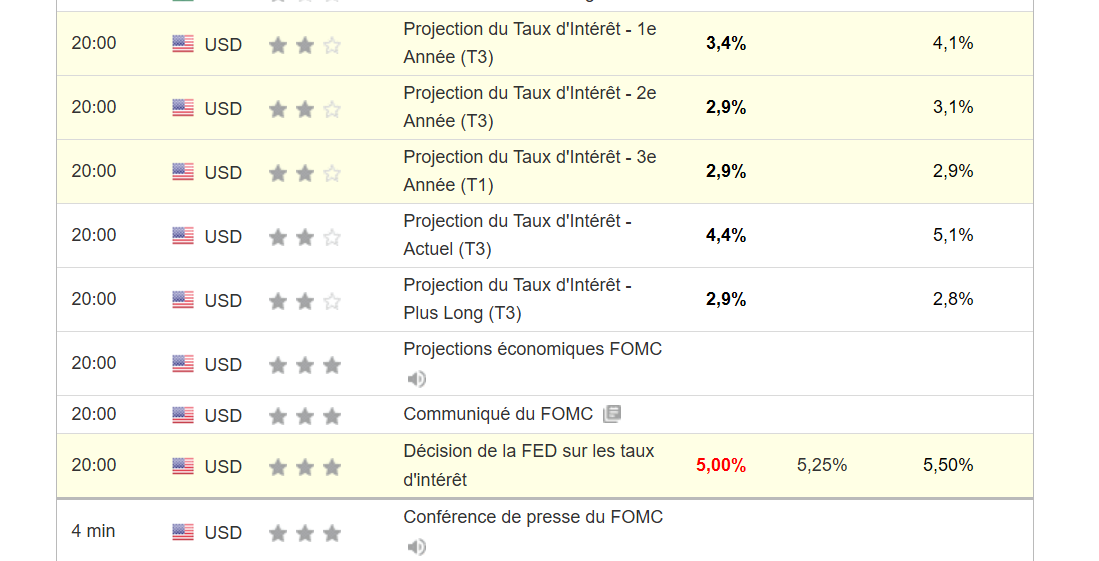Viewport: 1099px width, 561px height.
Task: Click importance stars in 1e Année (T3) row
Action: (x=305, y=45)
